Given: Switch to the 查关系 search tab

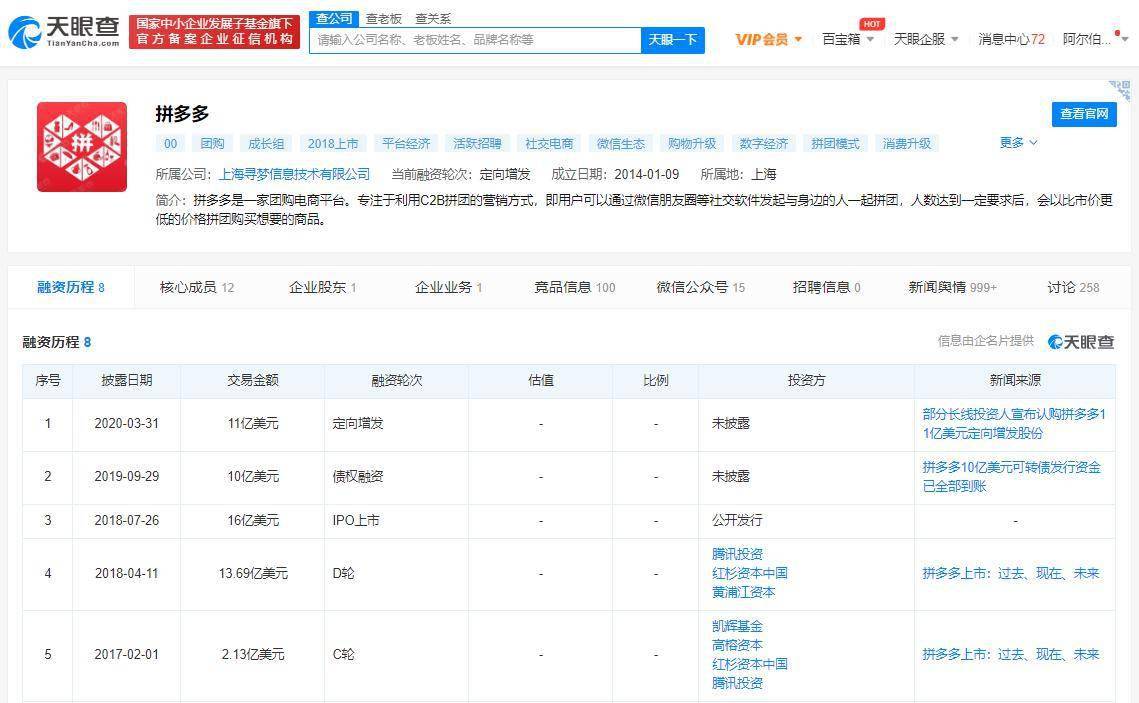Looking at the screenshot, I should 433,18.
